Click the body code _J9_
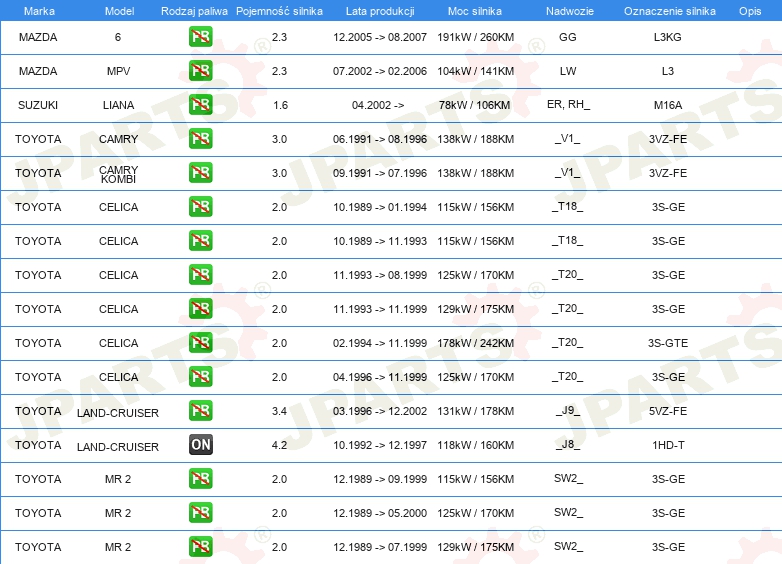The width and height of the screenshot is (782, 564). click(x=568, y=410)
